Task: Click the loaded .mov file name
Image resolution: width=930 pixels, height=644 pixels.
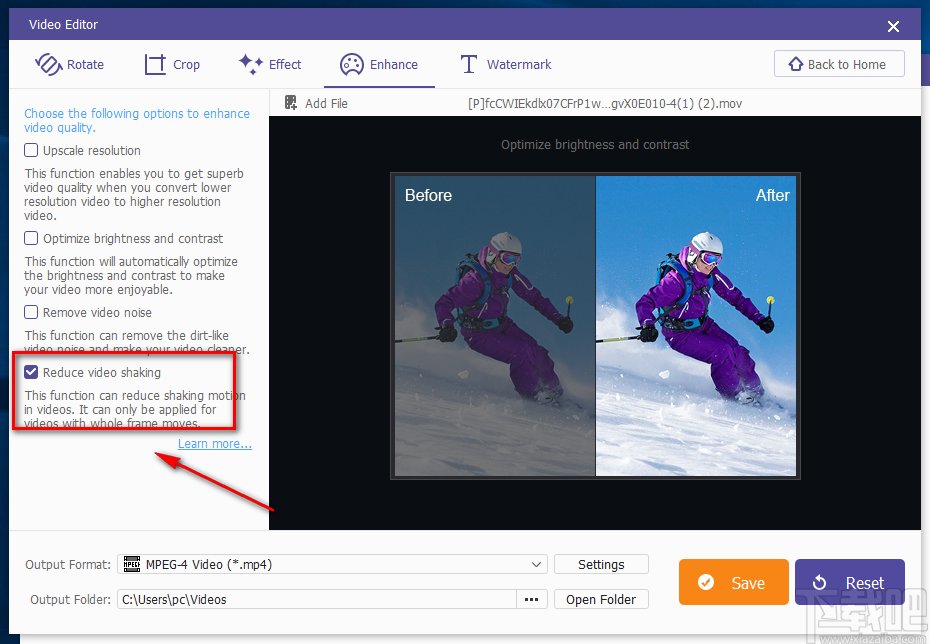Action: (605, 103)
